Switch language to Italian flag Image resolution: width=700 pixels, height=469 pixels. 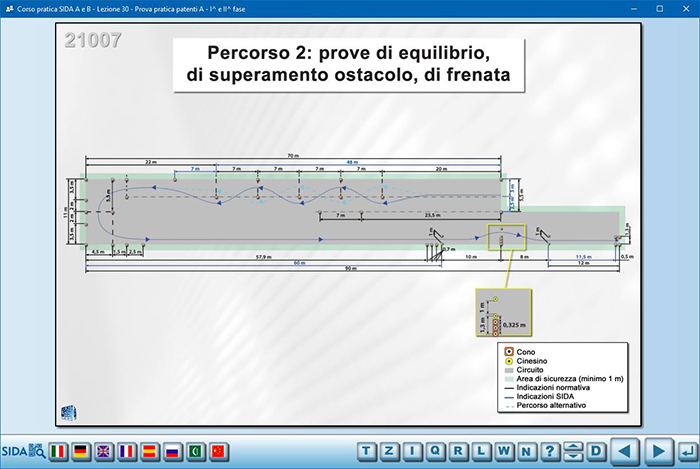pyautogui.click(x=59, y=451)
